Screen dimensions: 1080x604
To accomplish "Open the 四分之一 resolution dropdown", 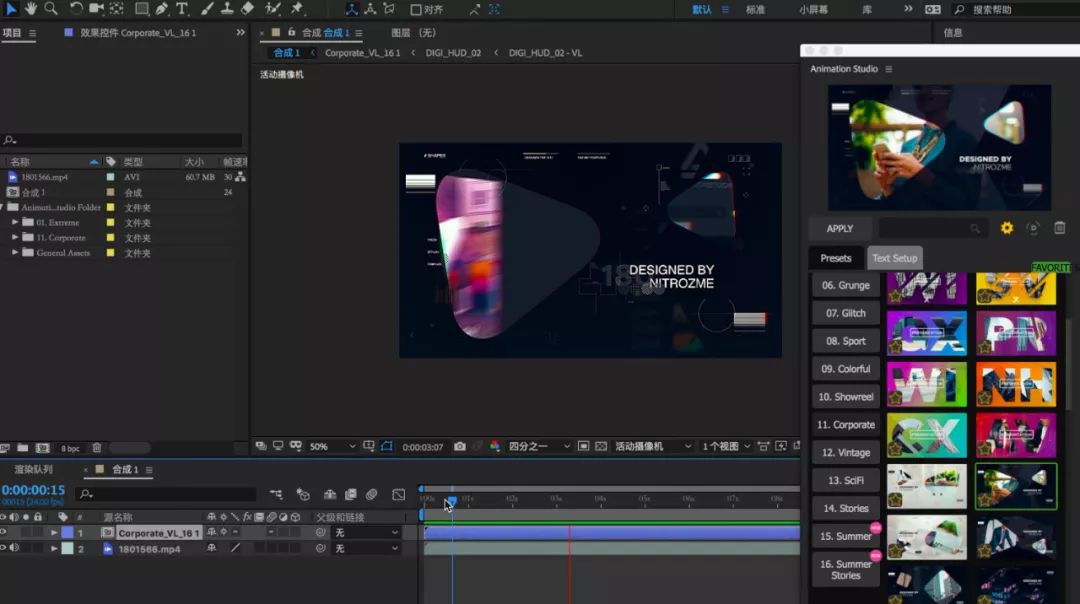I will pyautogui.click(x=539, y=446).
